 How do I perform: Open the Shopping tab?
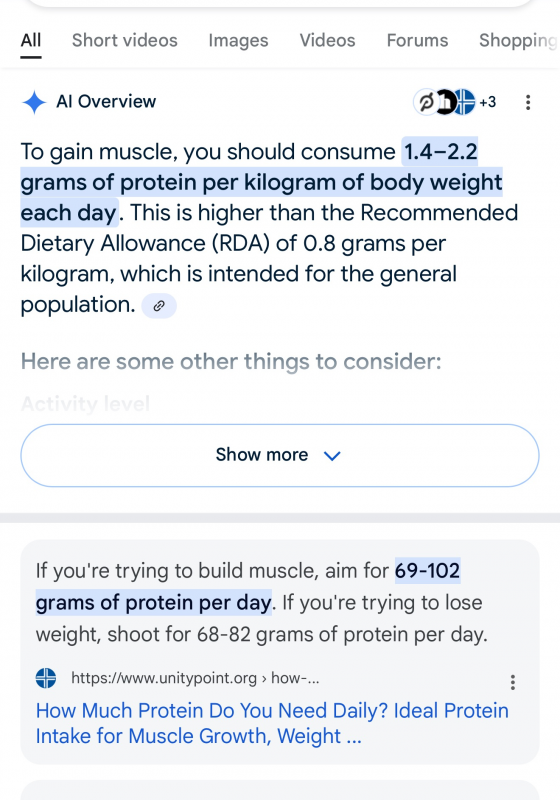(x=519, y=40)
